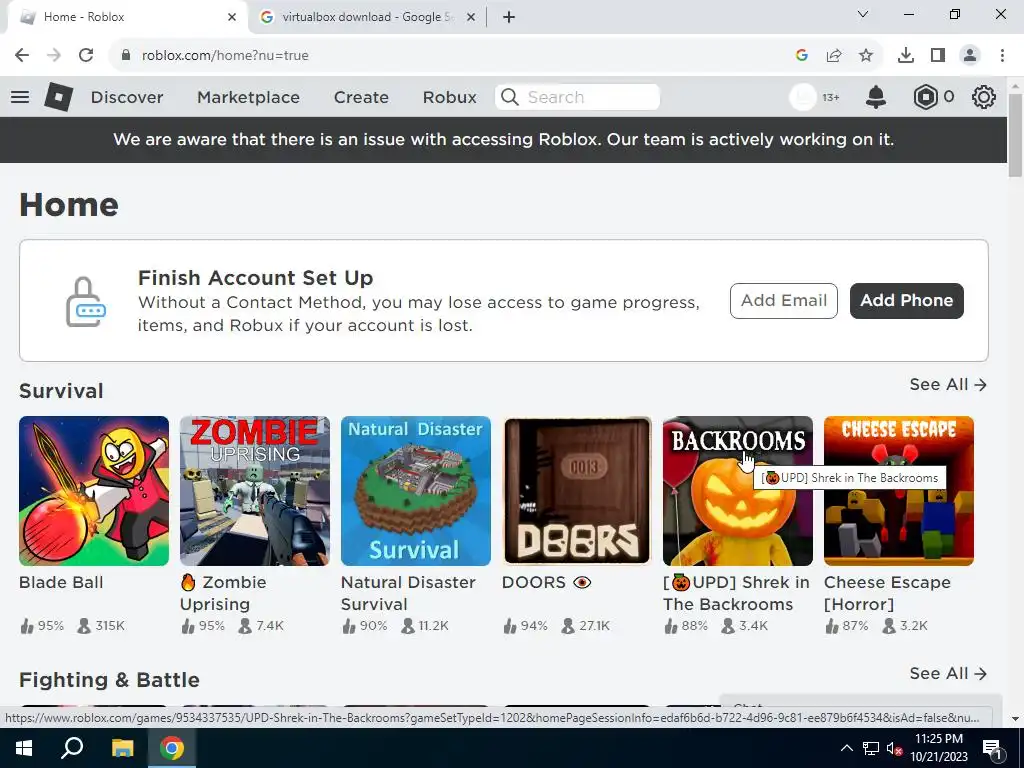Viewport: 1024px width, 768px height.
Task: Open the Windows Start menu
Action: click(x=24, y=748)
